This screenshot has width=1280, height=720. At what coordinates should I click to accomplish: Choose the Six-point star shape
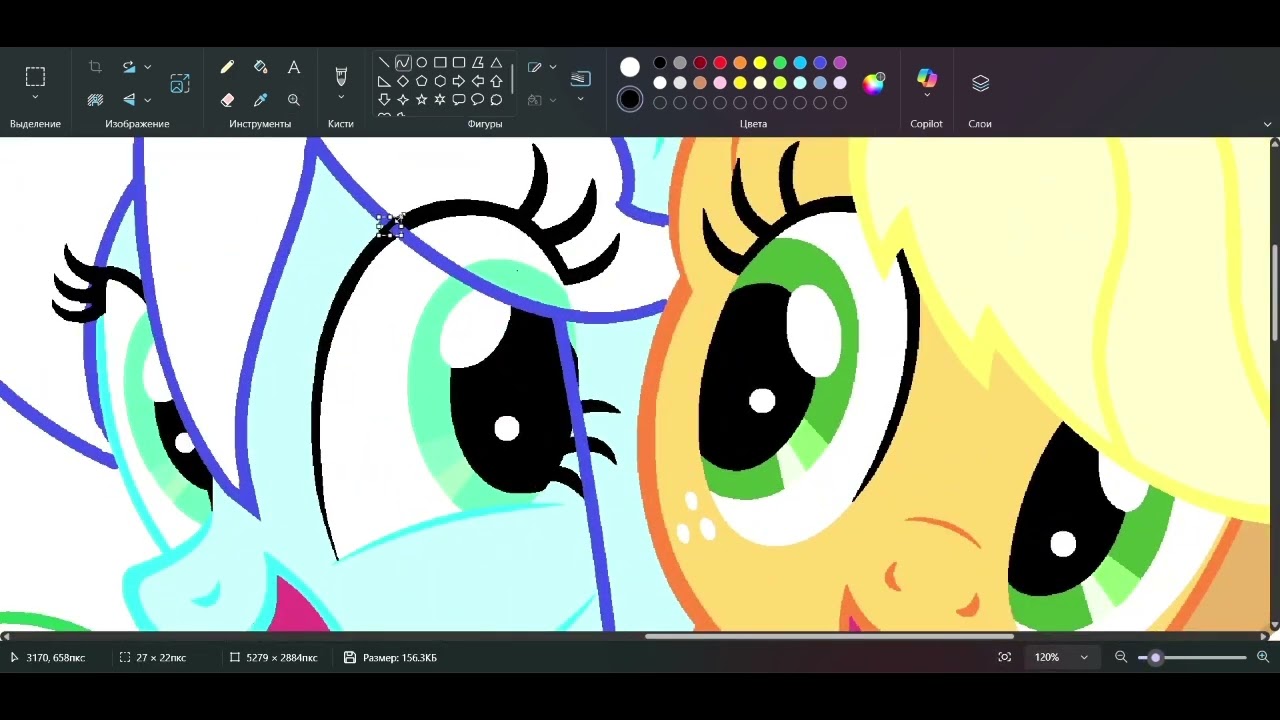click(440, 99)
